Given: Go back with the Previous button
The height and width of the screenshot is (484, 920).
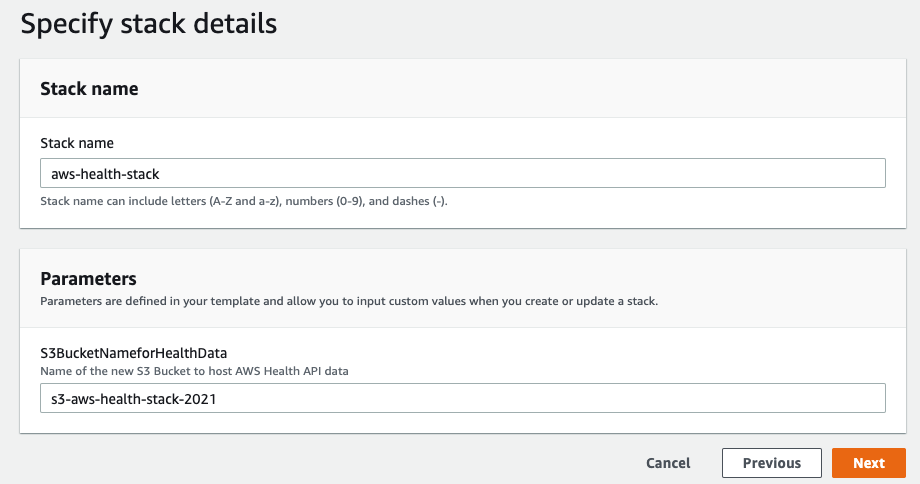Looking at the screenshot, I should tap(771, 463).
